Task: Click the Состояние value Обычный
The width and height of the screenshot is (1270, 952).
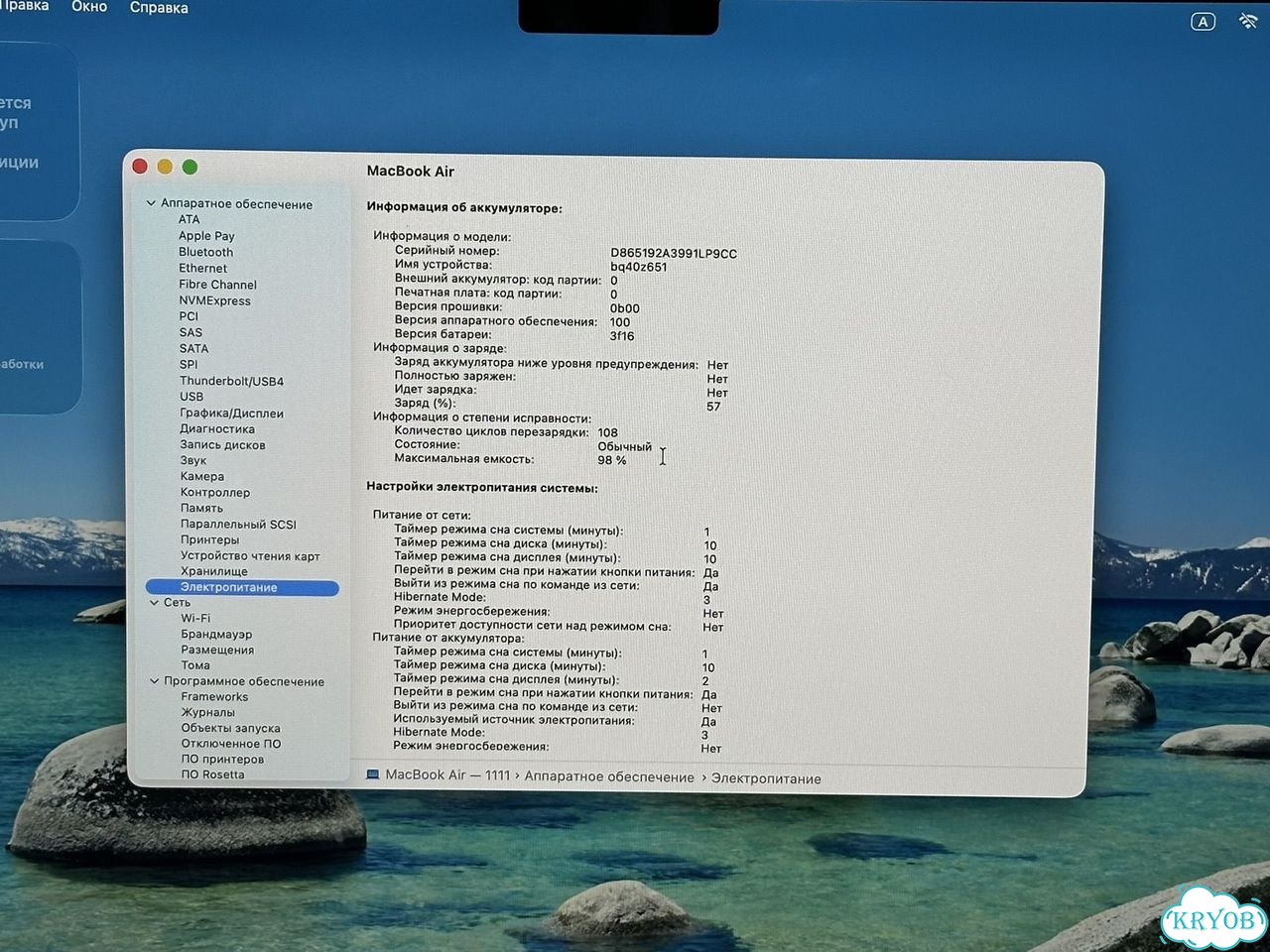Action: tap(624, 446)
